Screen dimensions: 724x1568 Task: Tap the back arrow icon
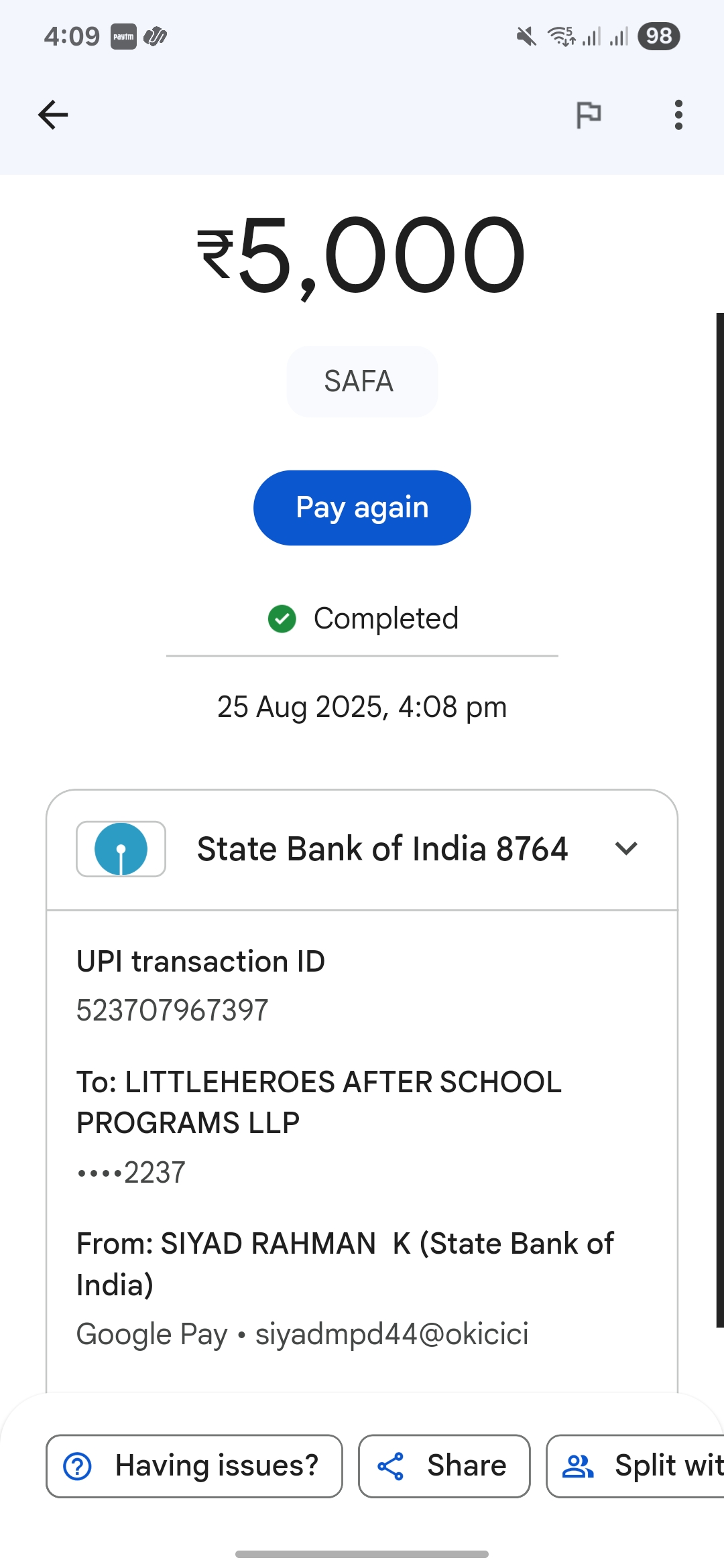click(x=53, y=115)
